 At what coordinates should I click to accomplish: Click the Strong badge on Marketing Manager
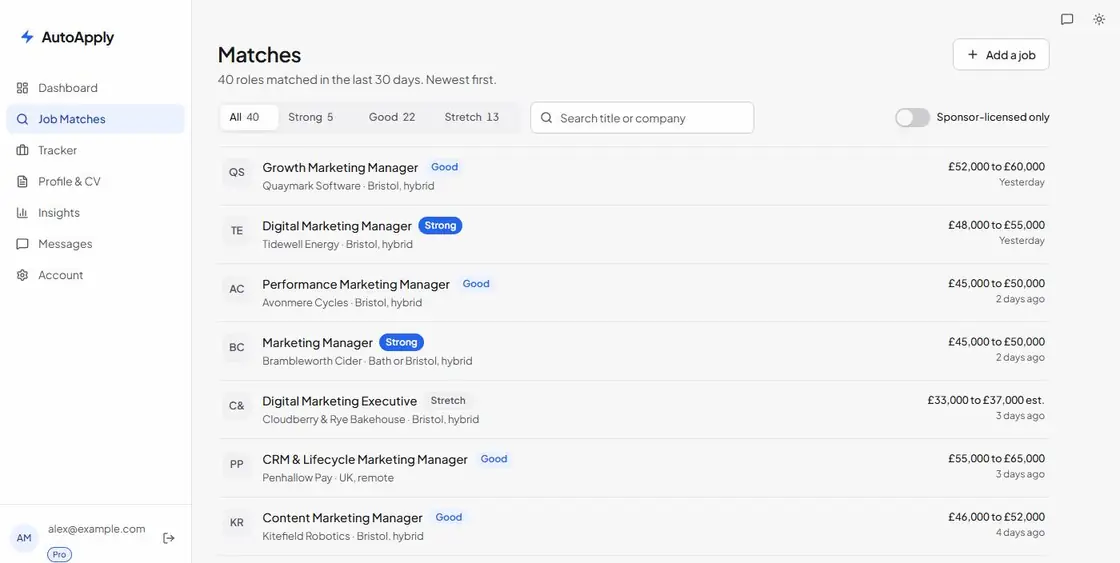(401, 342)
